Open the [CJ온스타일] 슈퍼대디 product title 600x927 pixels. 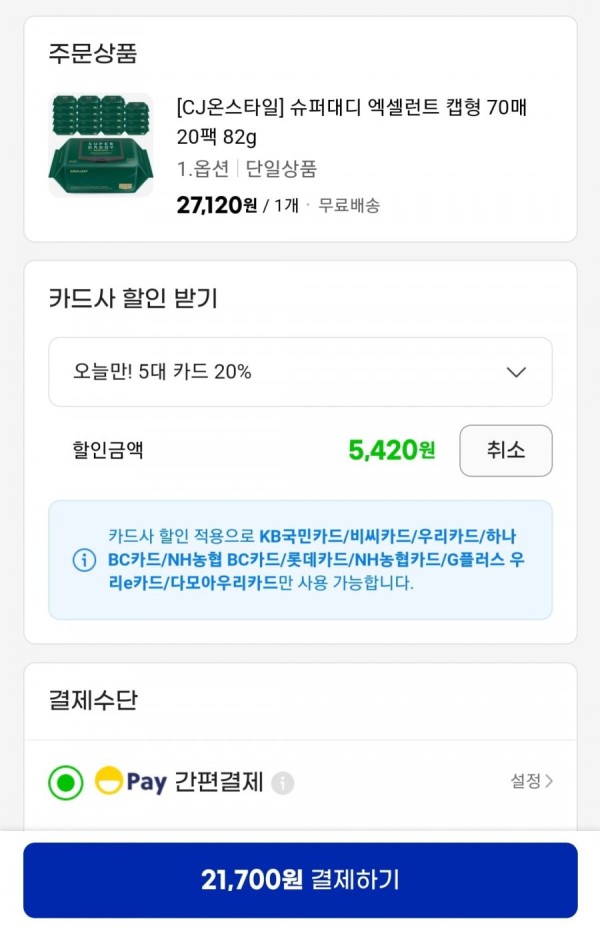[x=352, y=122]
